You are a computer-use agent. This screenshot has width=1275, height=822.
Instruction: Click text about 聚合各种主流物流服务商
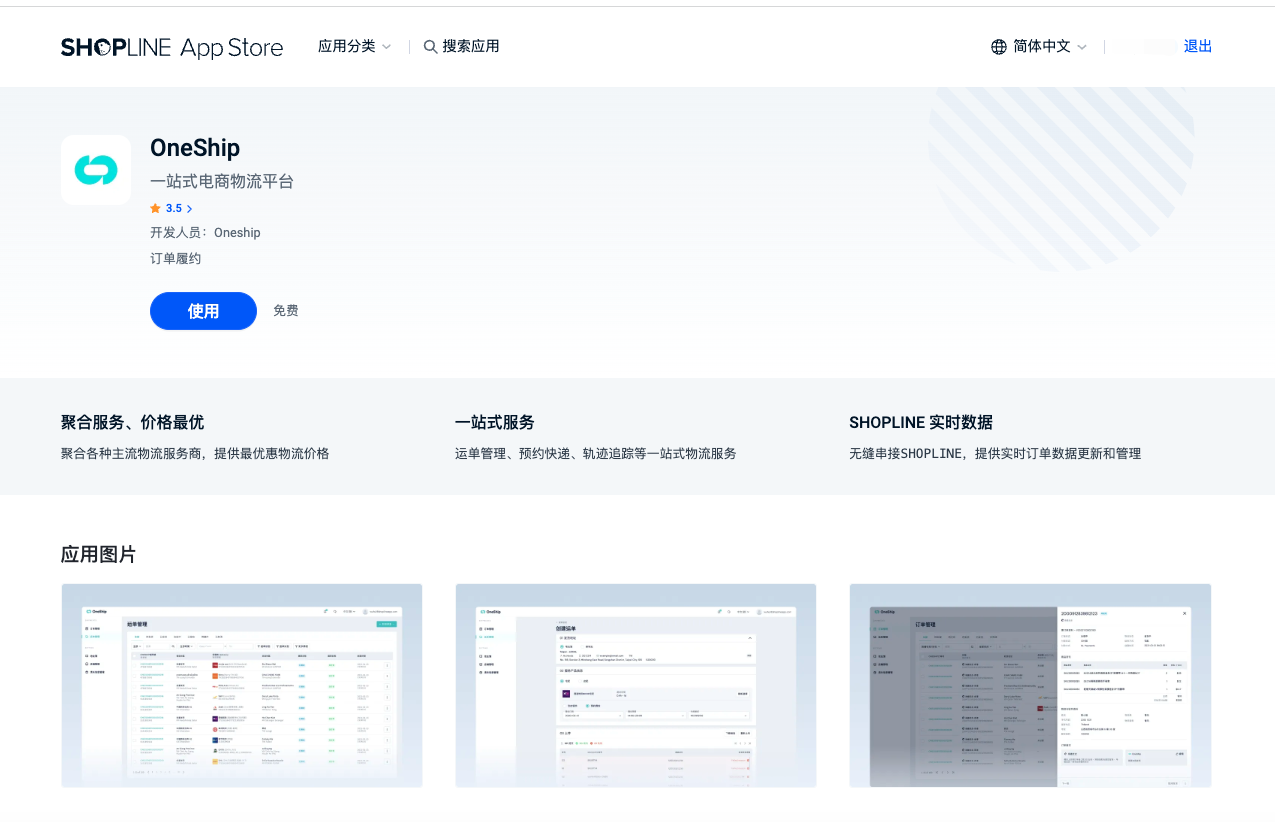click(x=195, y=453)
